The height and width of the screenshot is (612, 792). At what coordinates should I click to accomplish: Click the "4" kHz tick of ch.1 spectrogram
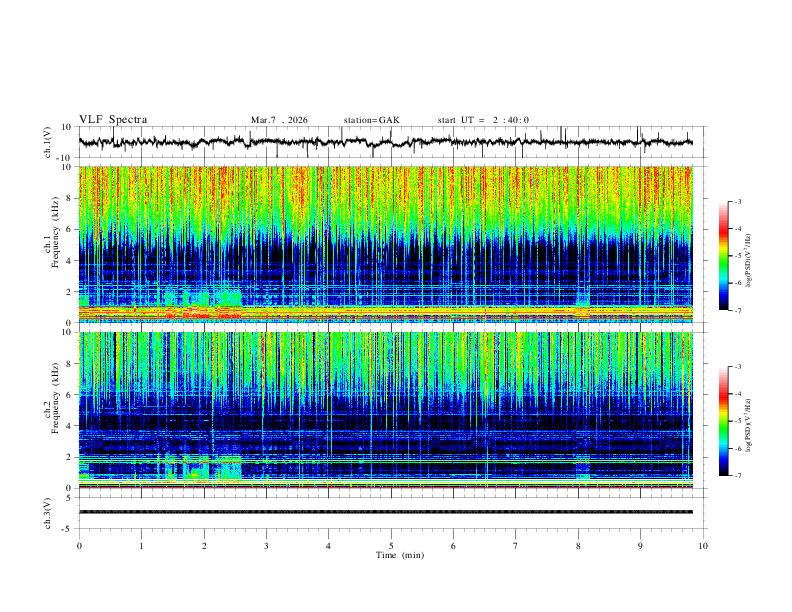pyautogui.click(x=70, y=261)
